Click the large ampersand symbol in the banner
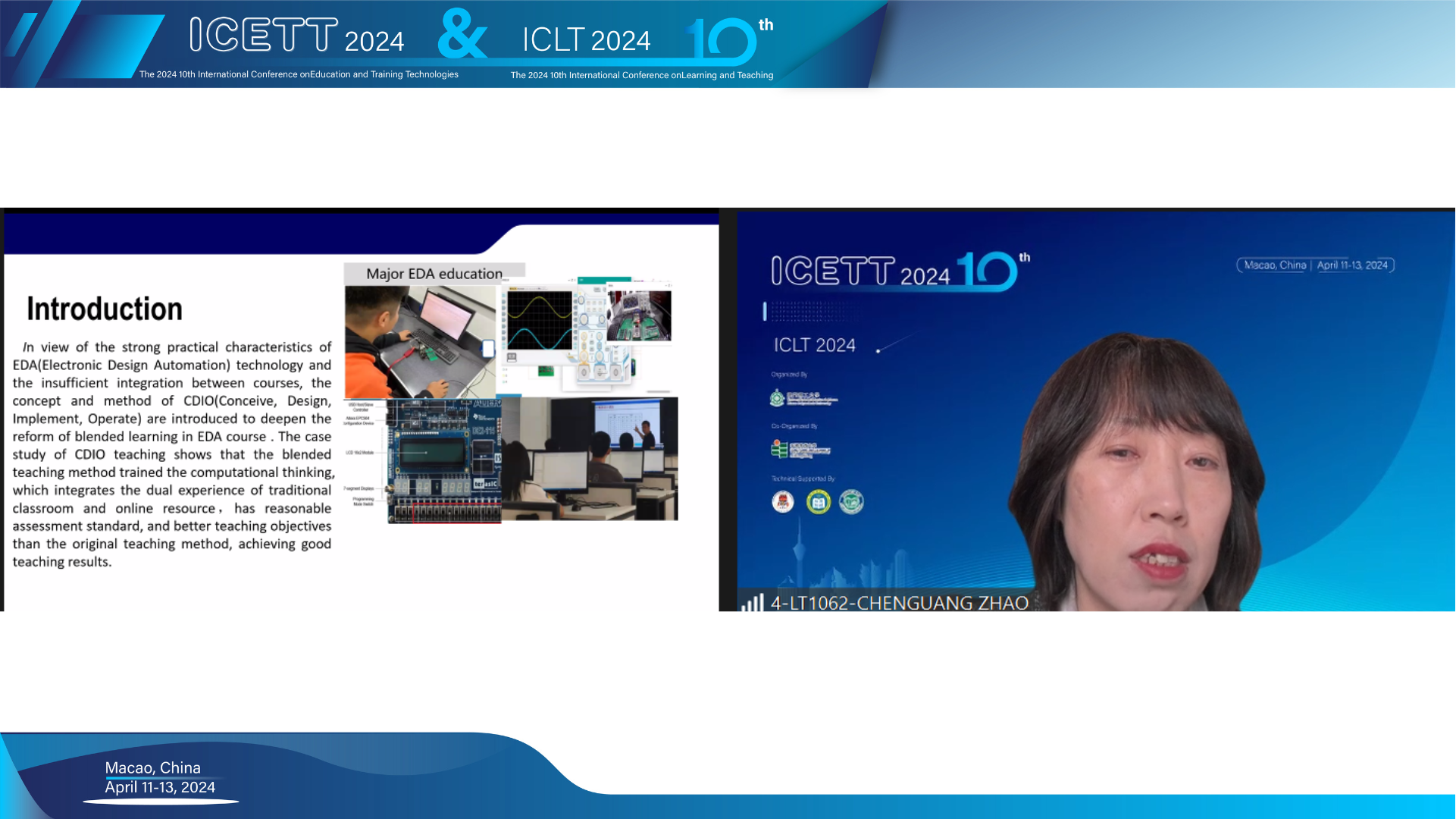The height and width of the screenshot is (819, 1456). [x=462, y=34]
